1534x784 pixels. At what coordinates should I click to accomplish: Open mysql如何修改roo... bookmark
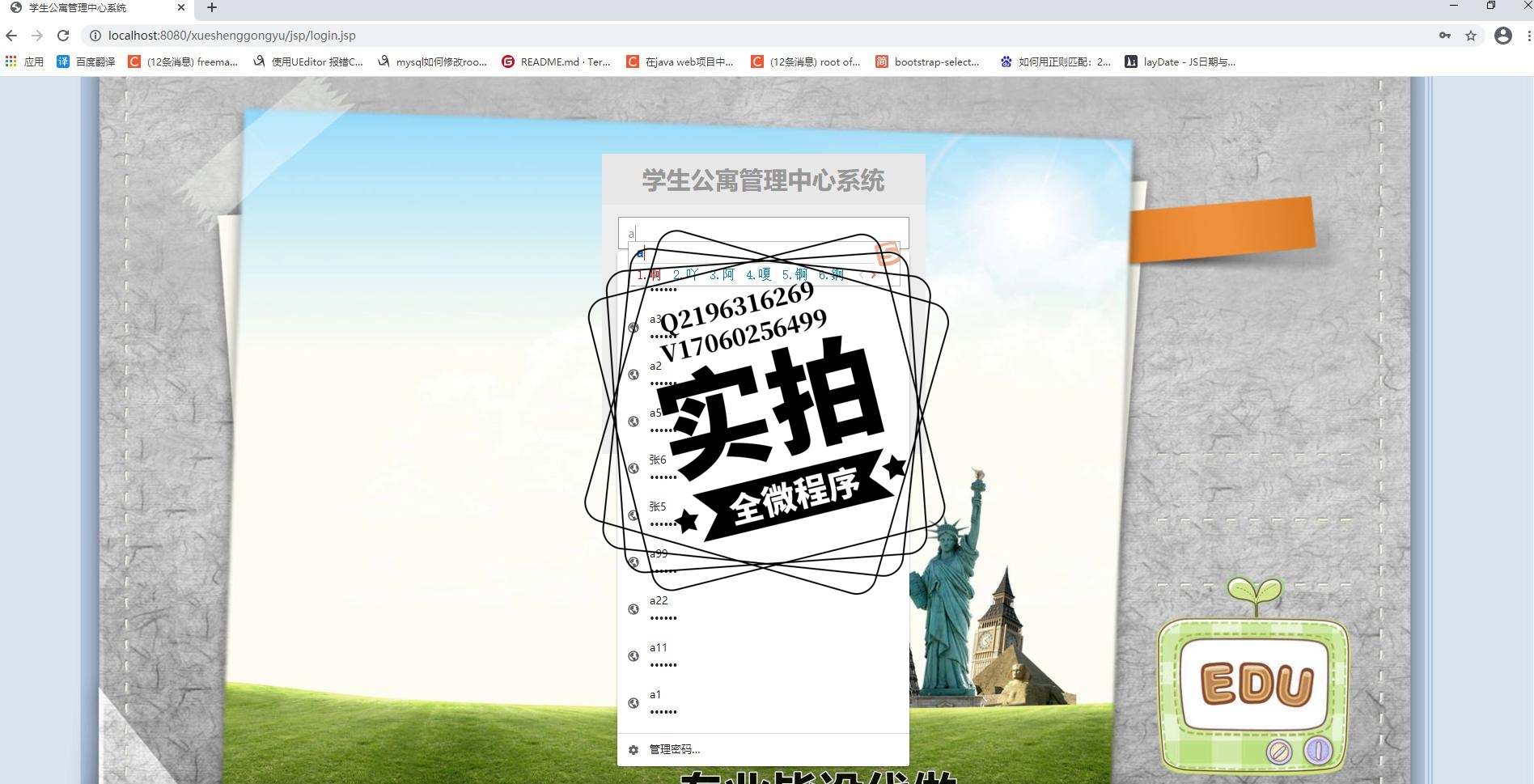(433, 61)
